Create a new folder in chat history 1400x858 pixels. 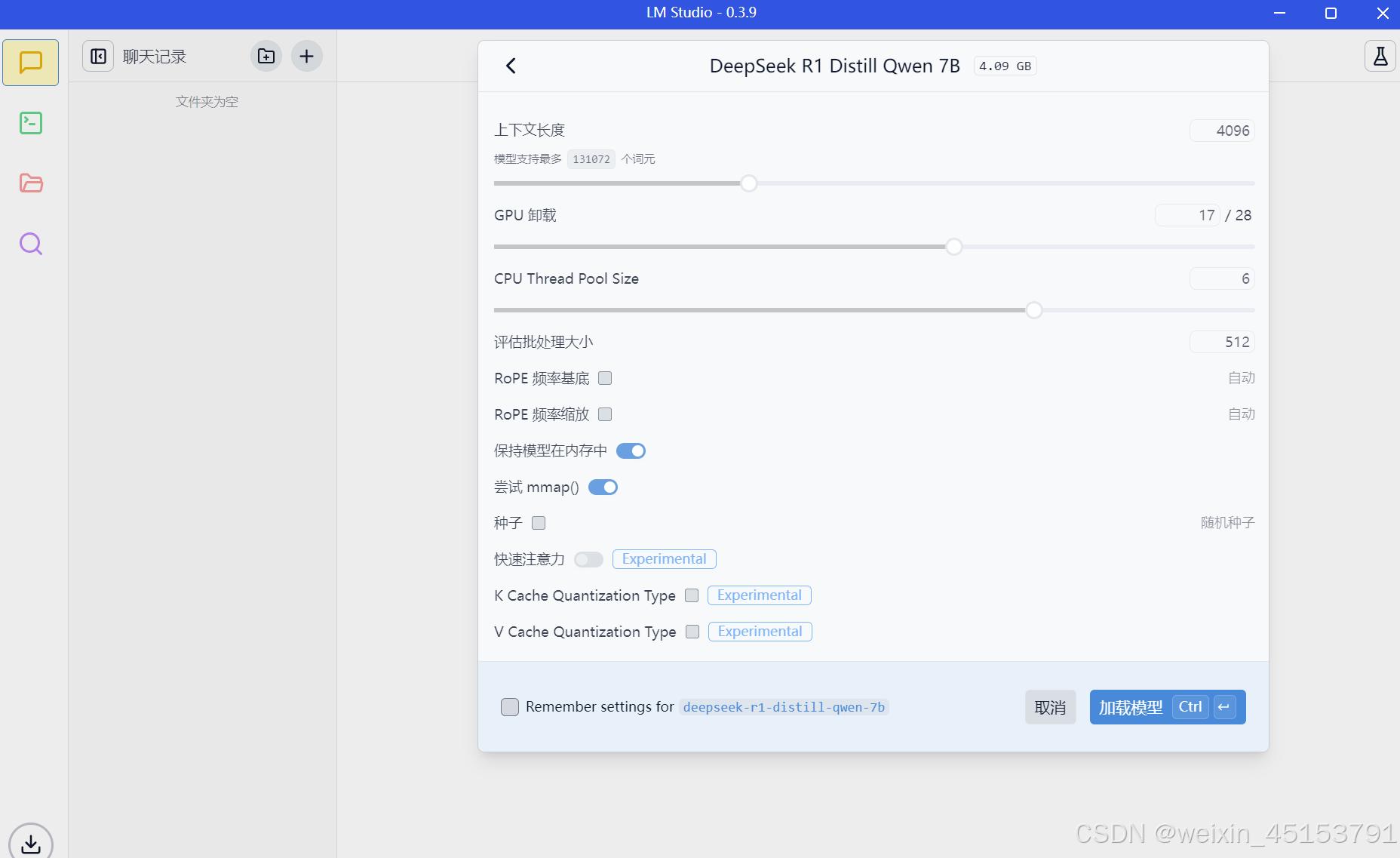266,56
